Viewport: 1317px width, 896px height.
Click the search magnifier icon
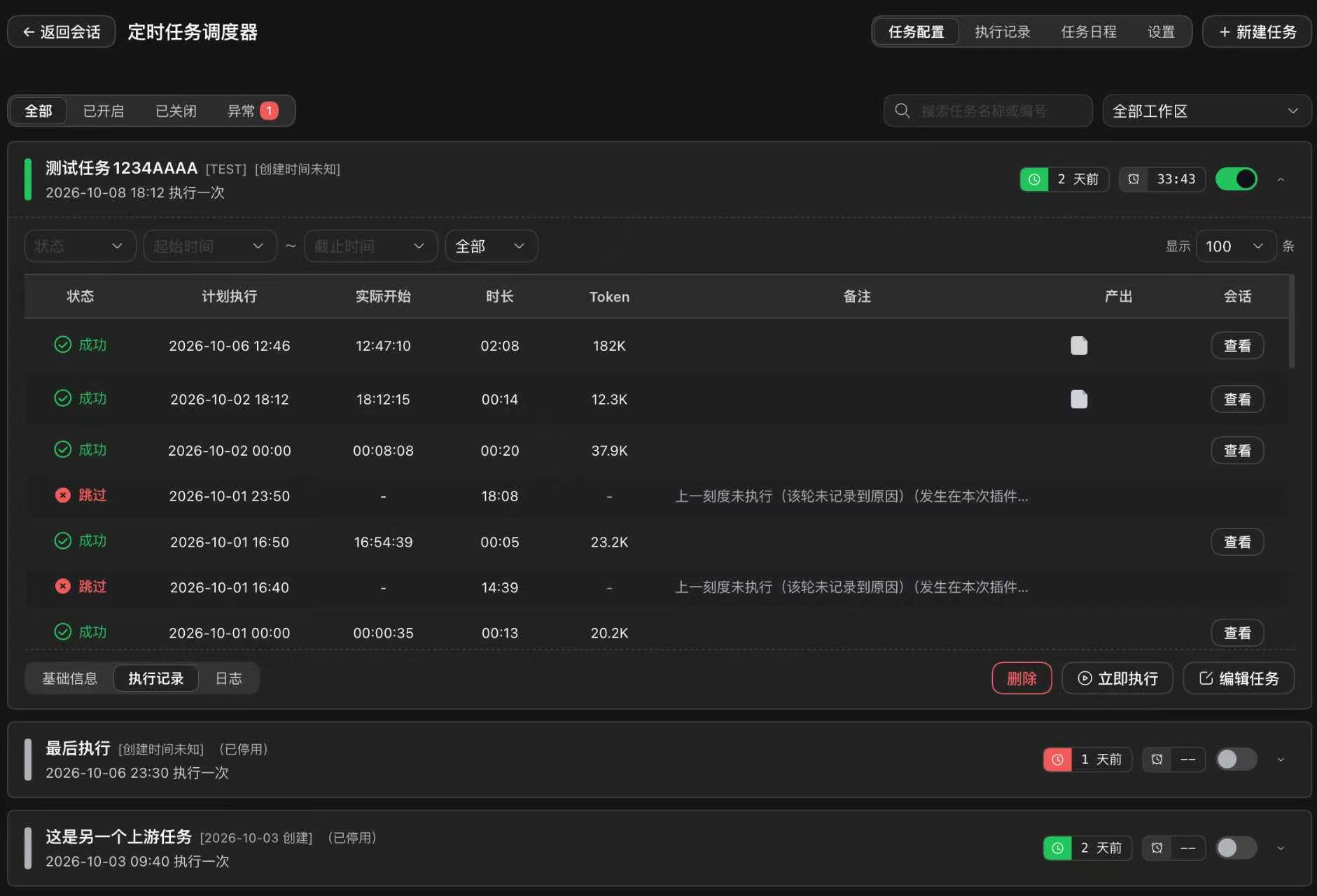coord(903,111)
